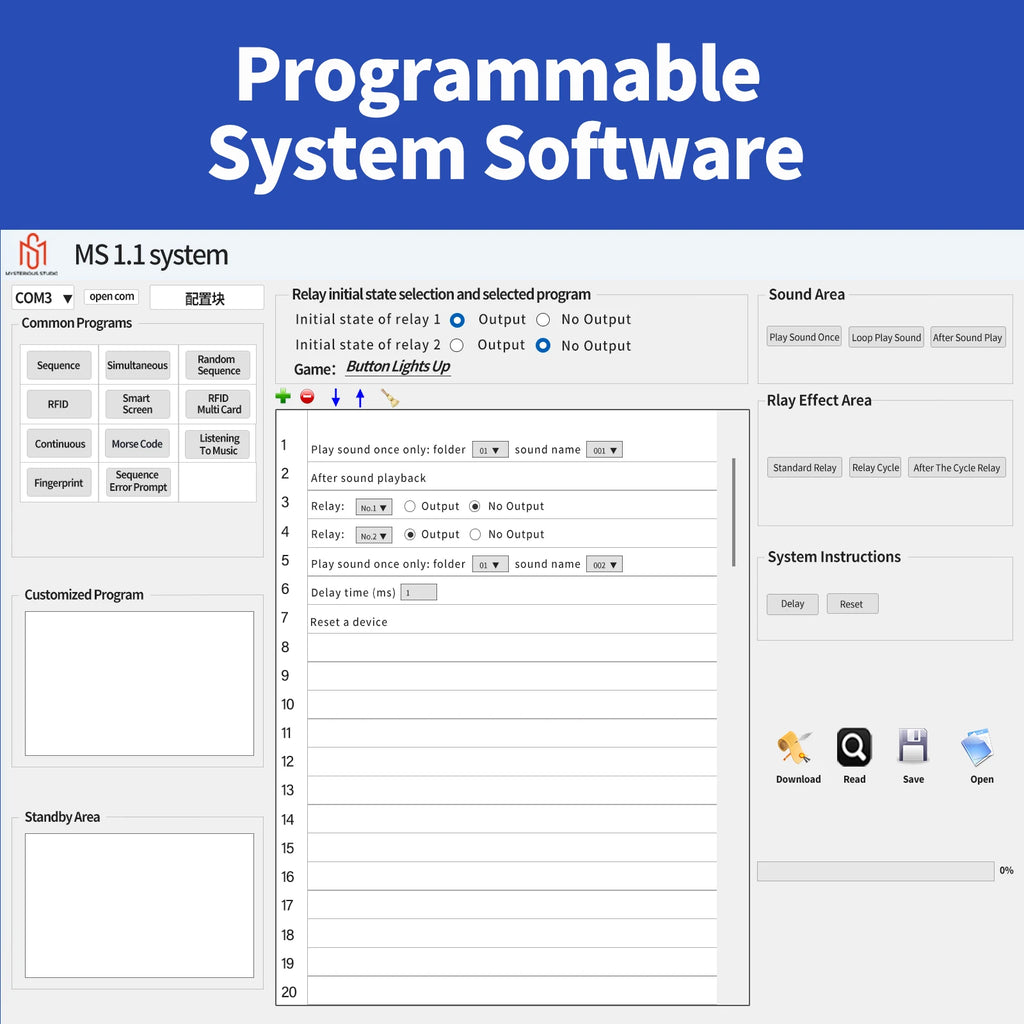Click the Delay time (ms) input field
Viewport: 1024px width, 1024px height.
tap(419, 592)
